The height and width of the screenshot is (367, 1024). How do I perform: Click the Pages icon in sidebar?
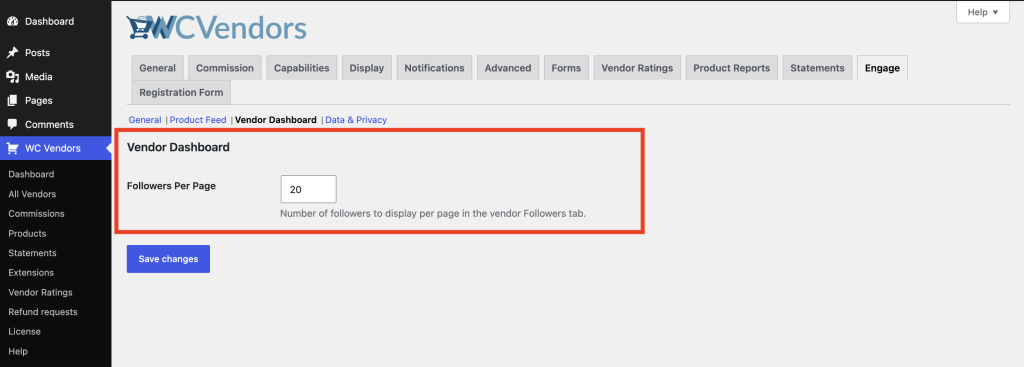[12, 101]
